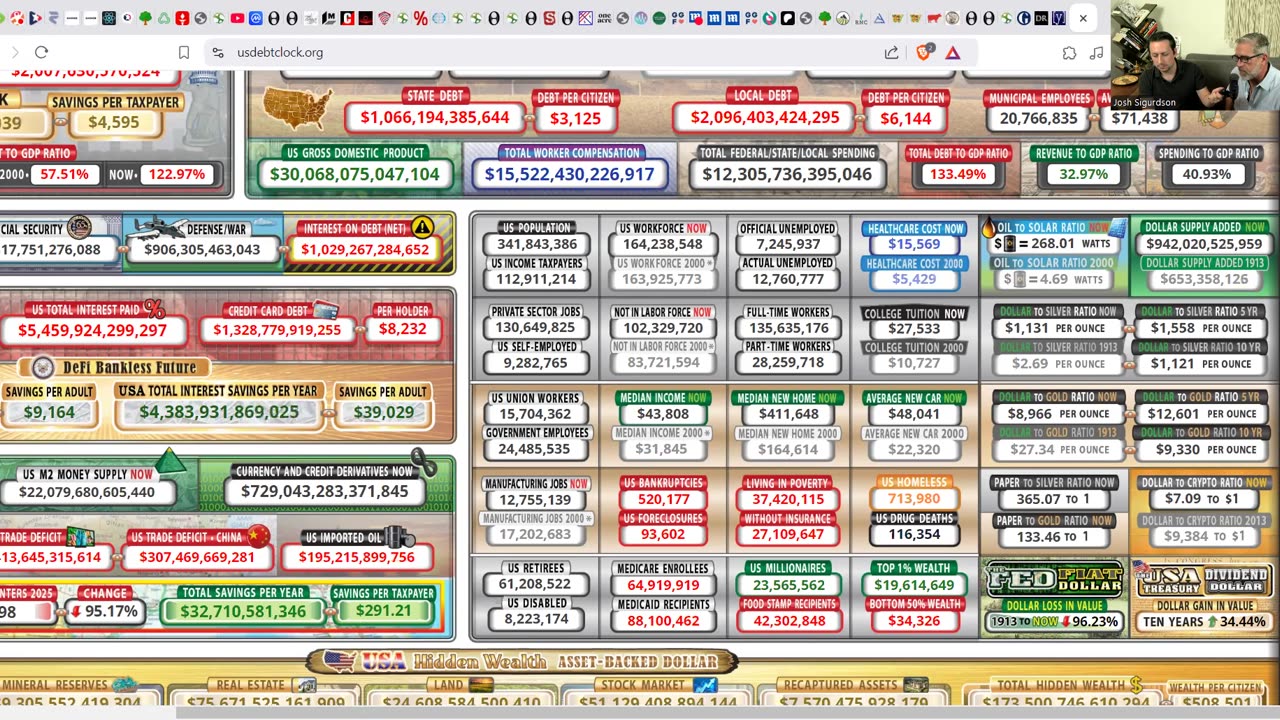1280x720 pixels.
Task: Click the US Population value 341,843,386
Action: coord(538,245)
